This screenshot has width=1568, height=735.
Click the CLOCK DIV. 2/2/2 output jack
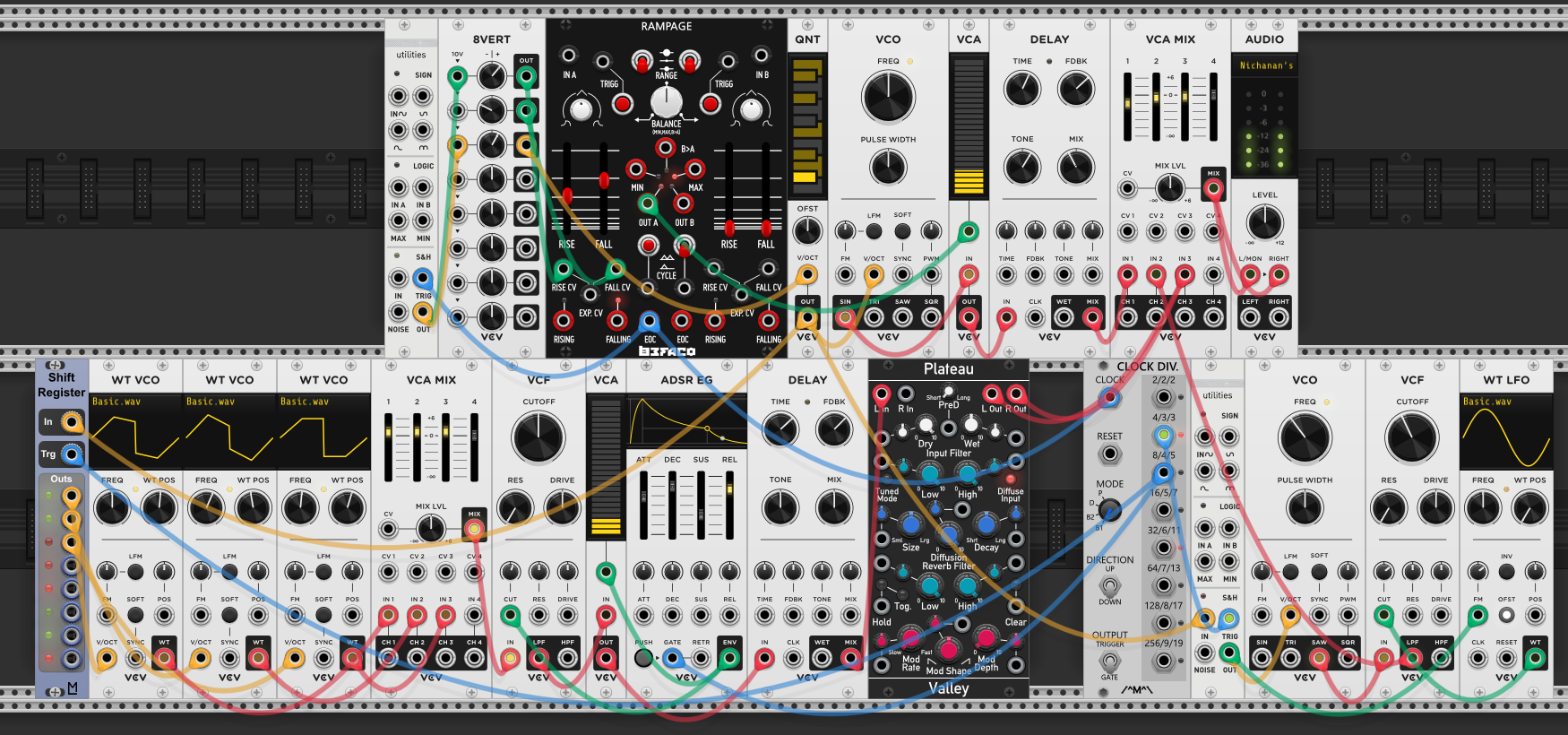[1163, 397]
